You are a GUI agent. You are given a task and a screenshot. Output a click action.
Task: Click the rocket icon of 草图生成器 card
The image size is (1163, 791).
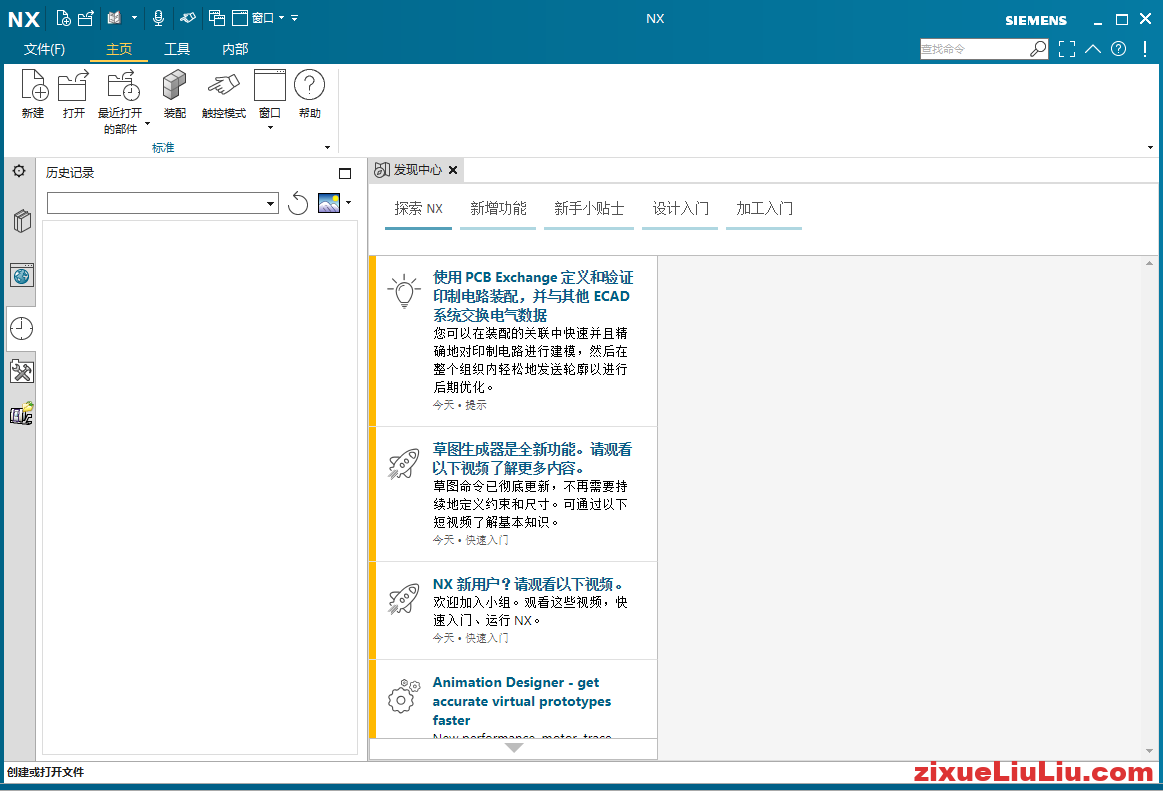(x=403, y=464)
